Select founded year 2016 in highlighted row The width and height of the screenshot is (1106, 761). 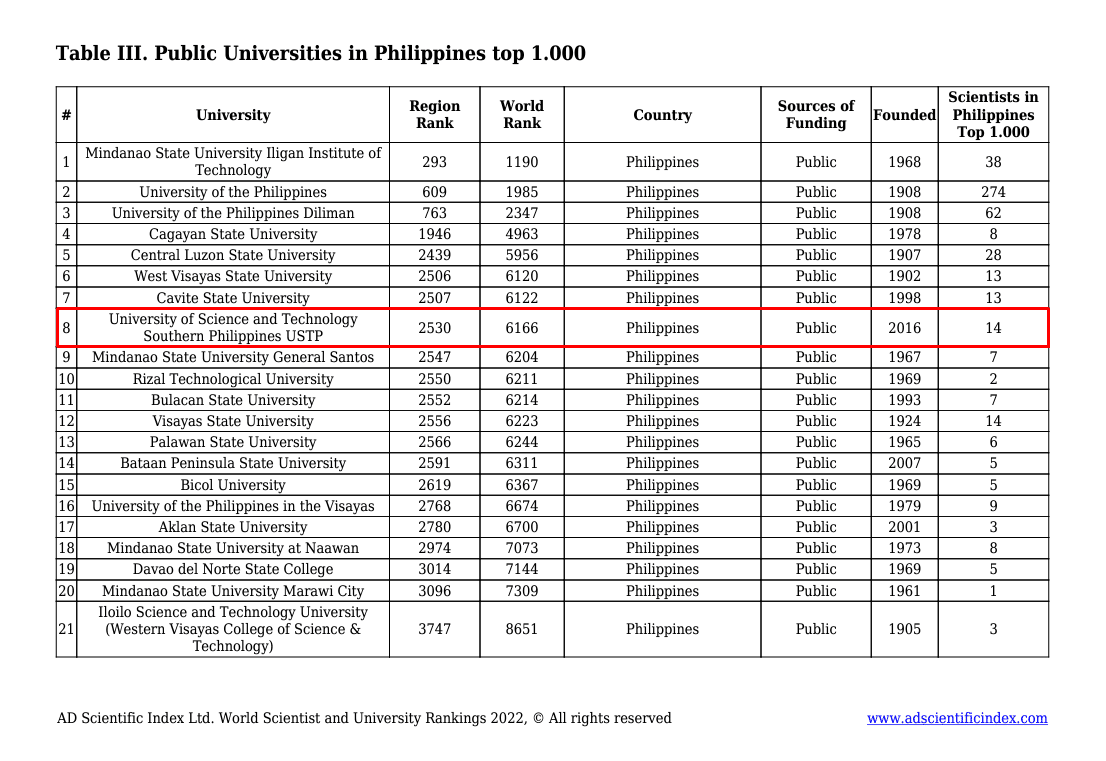tap(904, 328)
